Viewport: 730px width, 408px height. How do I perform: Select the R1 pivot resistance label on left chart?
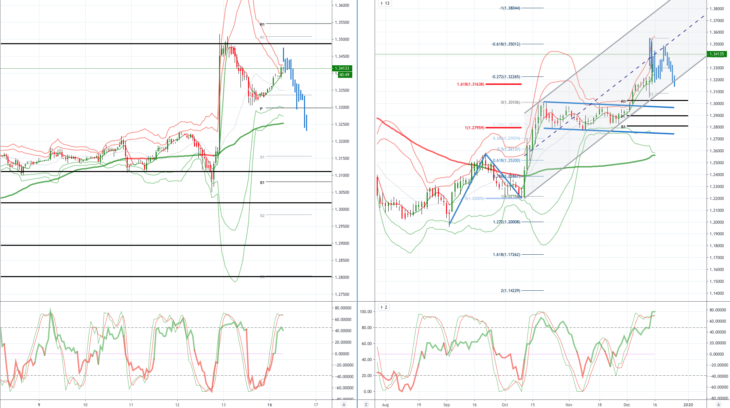pos(262,24)
